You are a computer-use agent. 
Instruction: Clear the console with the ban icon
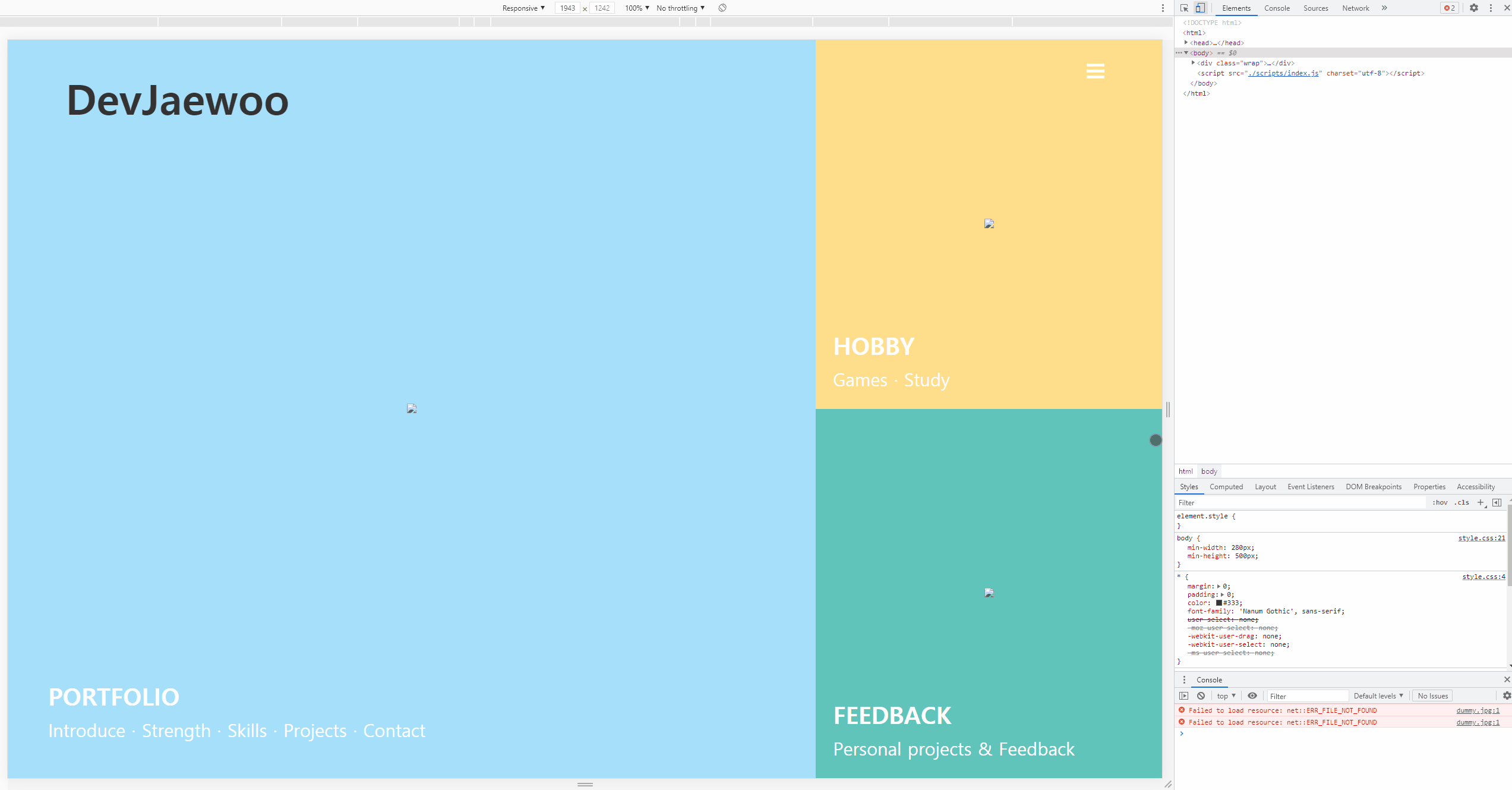1201,695
